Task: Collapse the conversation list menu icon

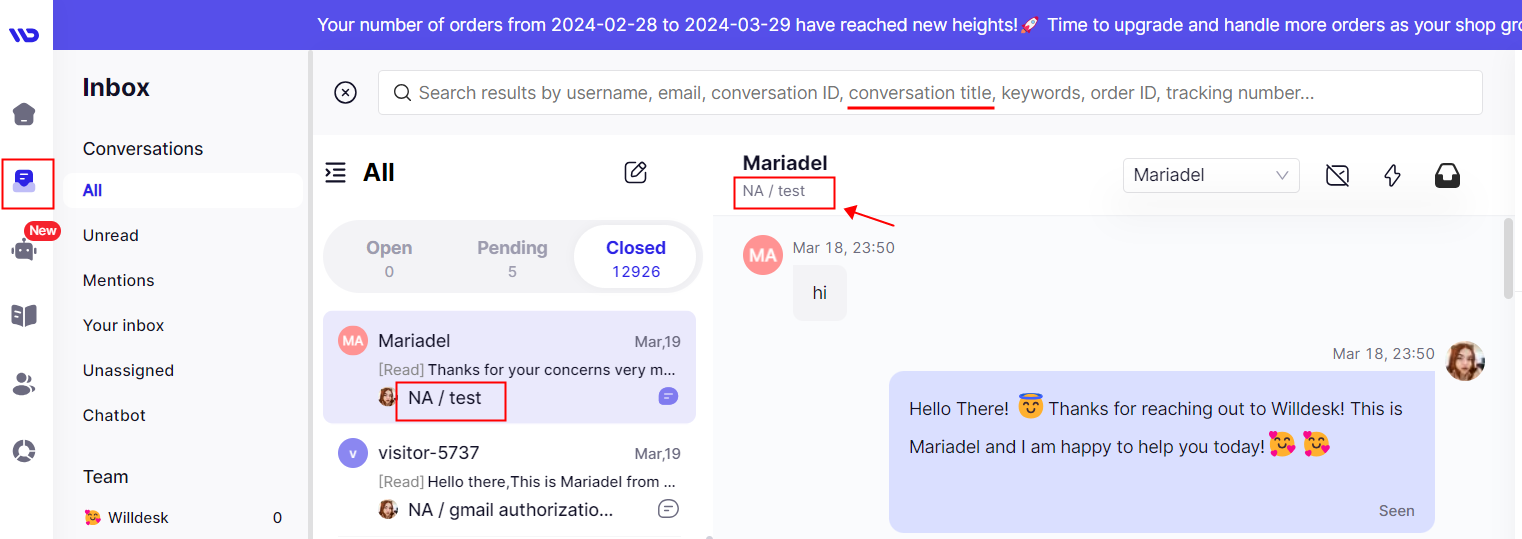Action: [336, 172]
